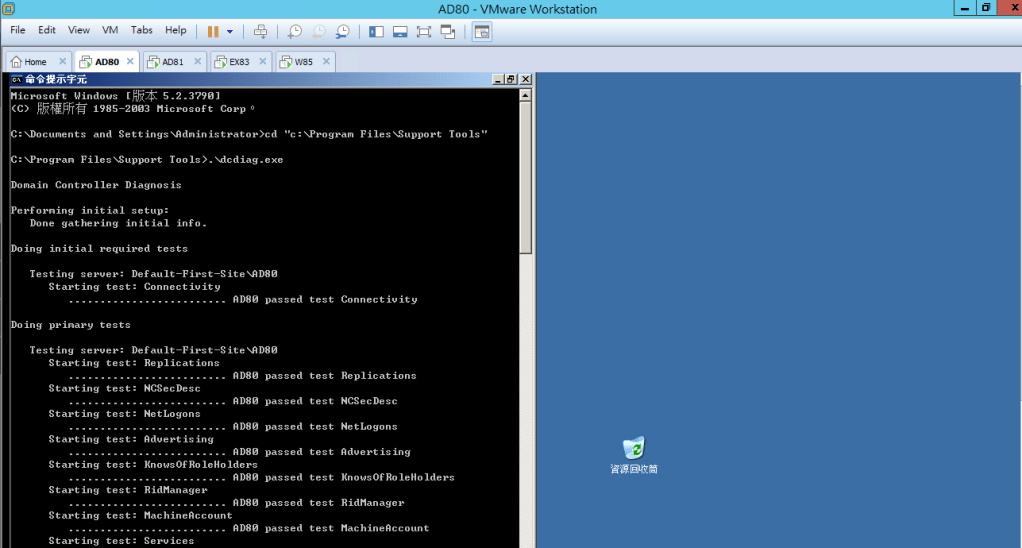Switch to the EX83 tab
1022x548 pixels.
coord(239,62)
